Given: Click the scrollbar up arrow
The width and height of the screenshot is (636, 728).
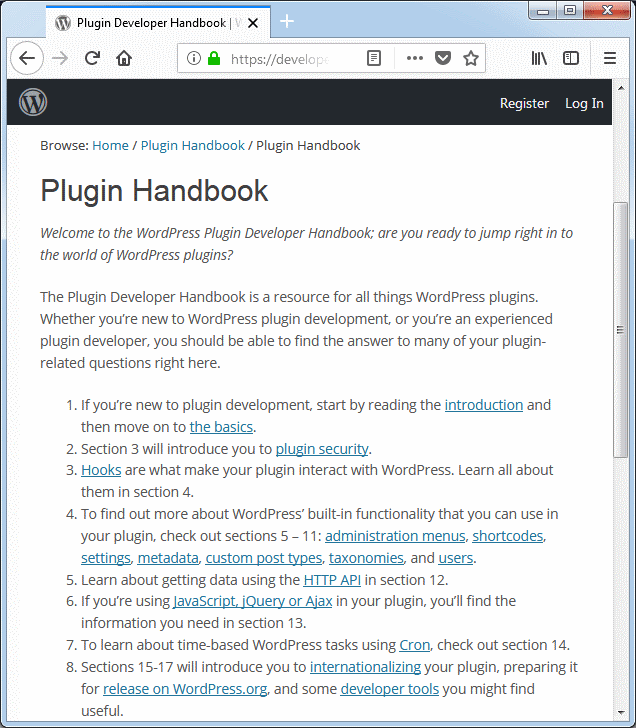Looking at the screenshot, I should tap(621, 88).
